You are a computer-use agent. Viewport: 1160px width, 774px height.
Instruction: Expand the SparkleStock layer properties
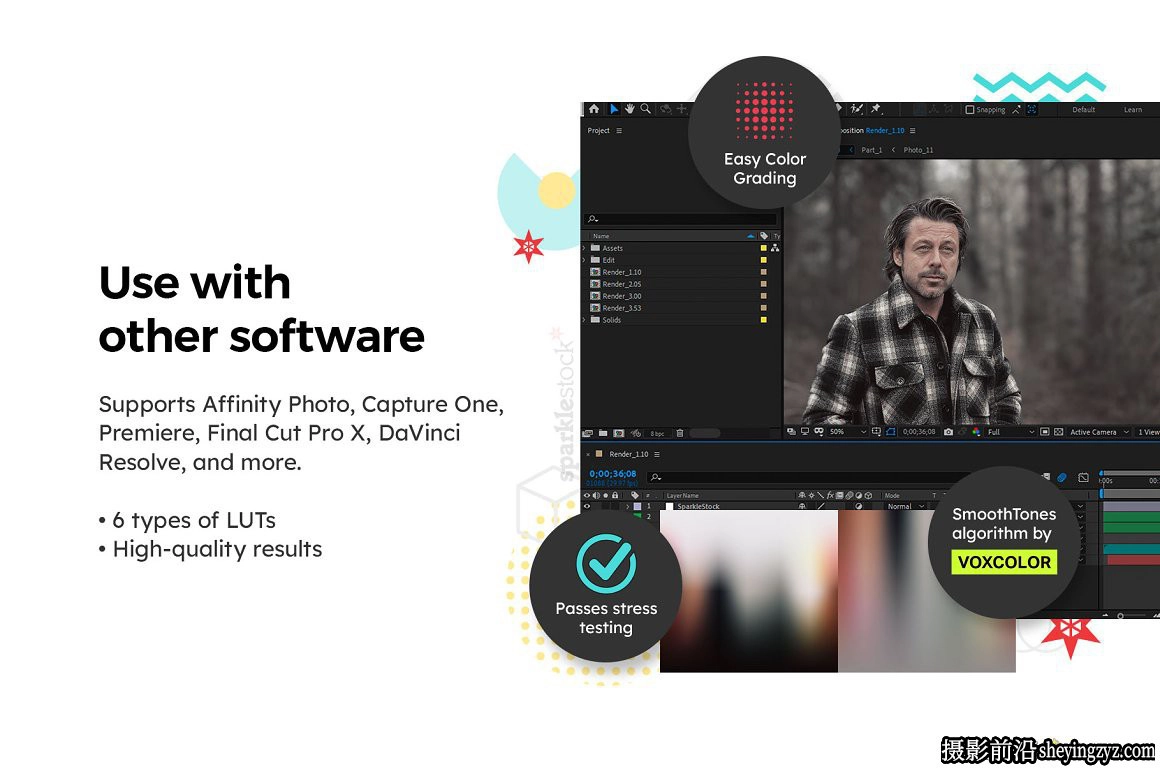[x=628, y=507]
